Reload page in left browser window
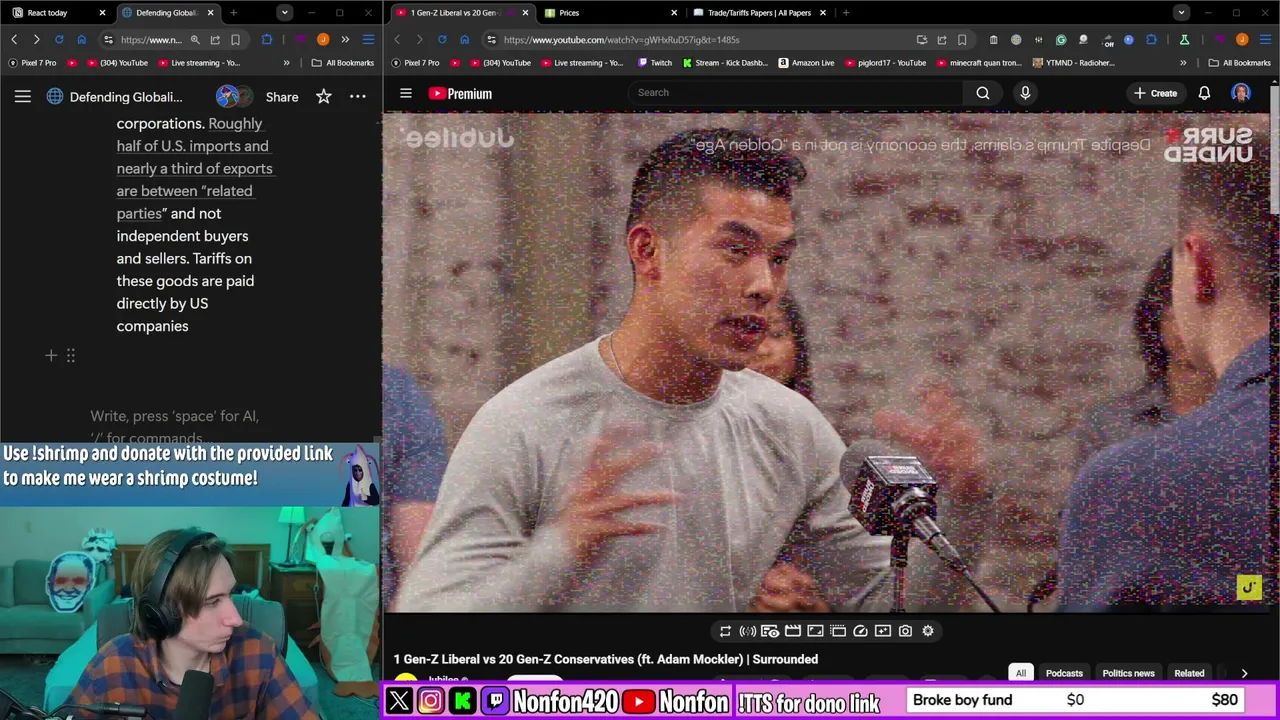Viewport: 1280px width, 720px height. [x=59, y=39]
